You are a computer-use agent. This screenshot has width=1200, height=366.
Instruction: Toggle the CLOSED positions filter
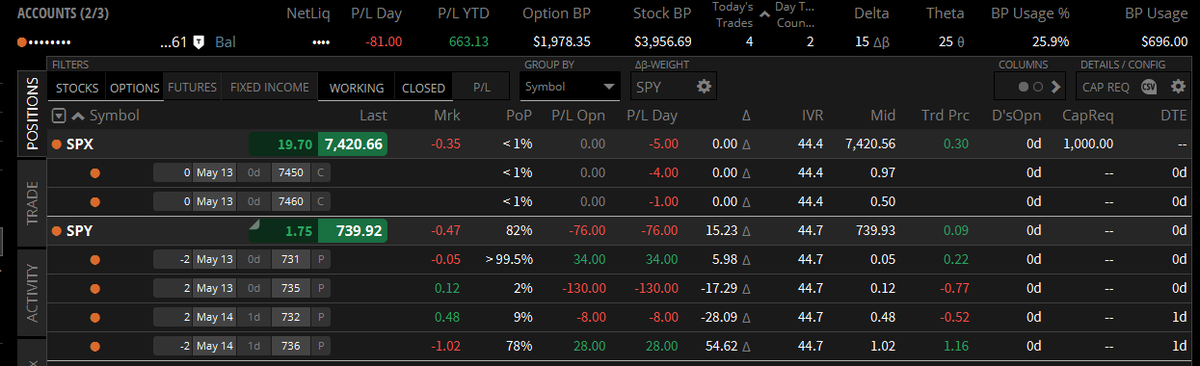click(423, 87)
